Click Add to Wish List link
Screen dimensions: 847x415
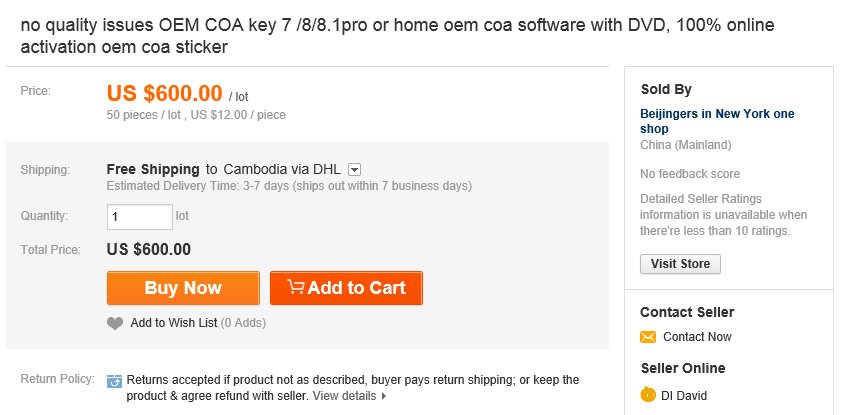(x=173, y=323)
